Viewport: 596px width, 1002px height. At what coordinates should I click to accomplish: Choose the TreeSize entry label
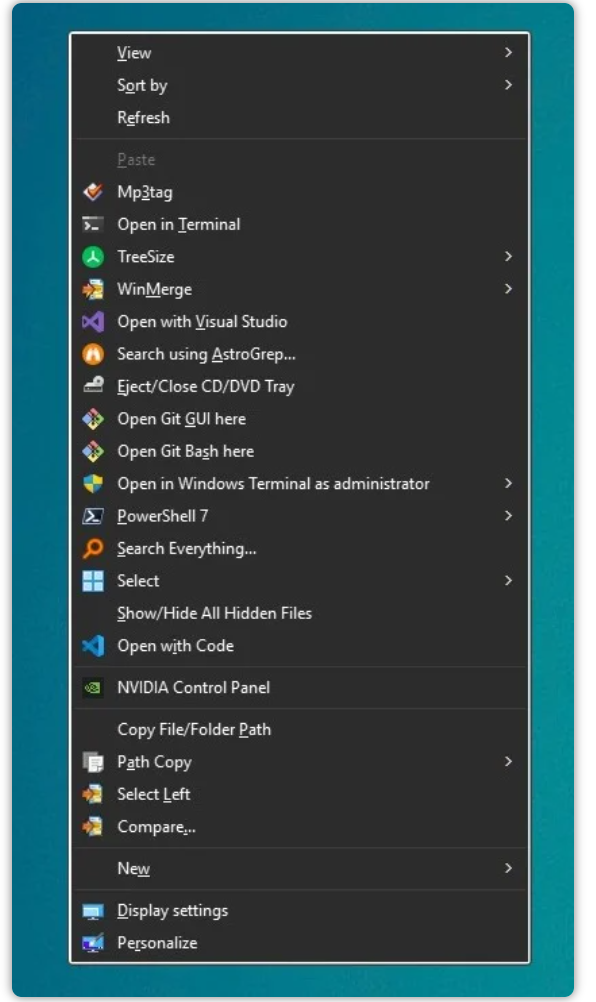[146, 257]
